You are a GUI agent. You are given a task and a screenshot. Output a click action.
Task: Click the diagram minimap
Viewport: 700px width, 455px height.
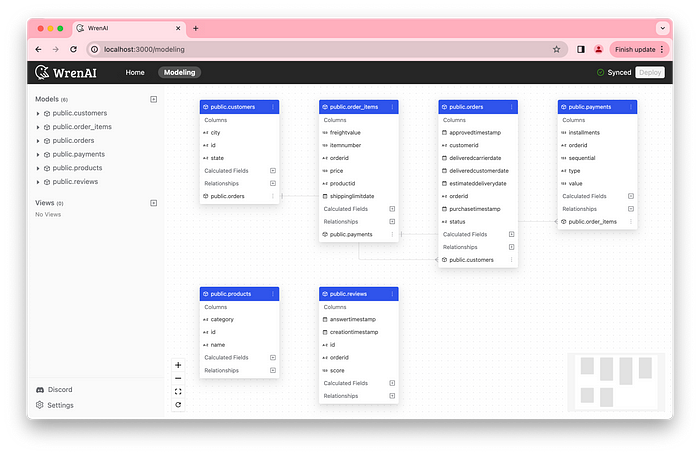tap(616, 382)
